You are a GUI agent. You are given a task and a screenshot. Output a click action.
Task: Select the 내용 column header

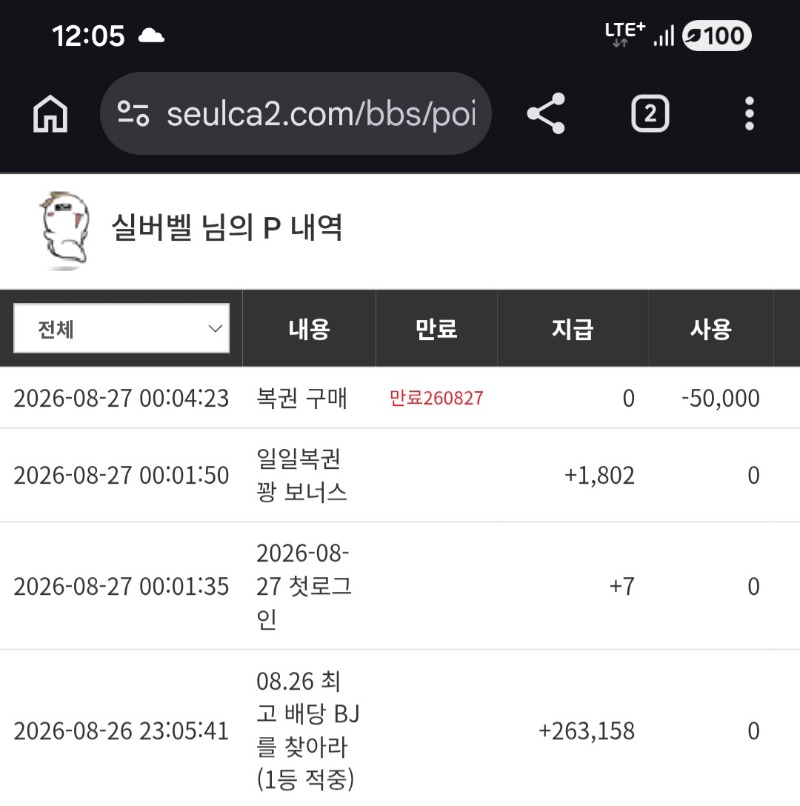309,329
